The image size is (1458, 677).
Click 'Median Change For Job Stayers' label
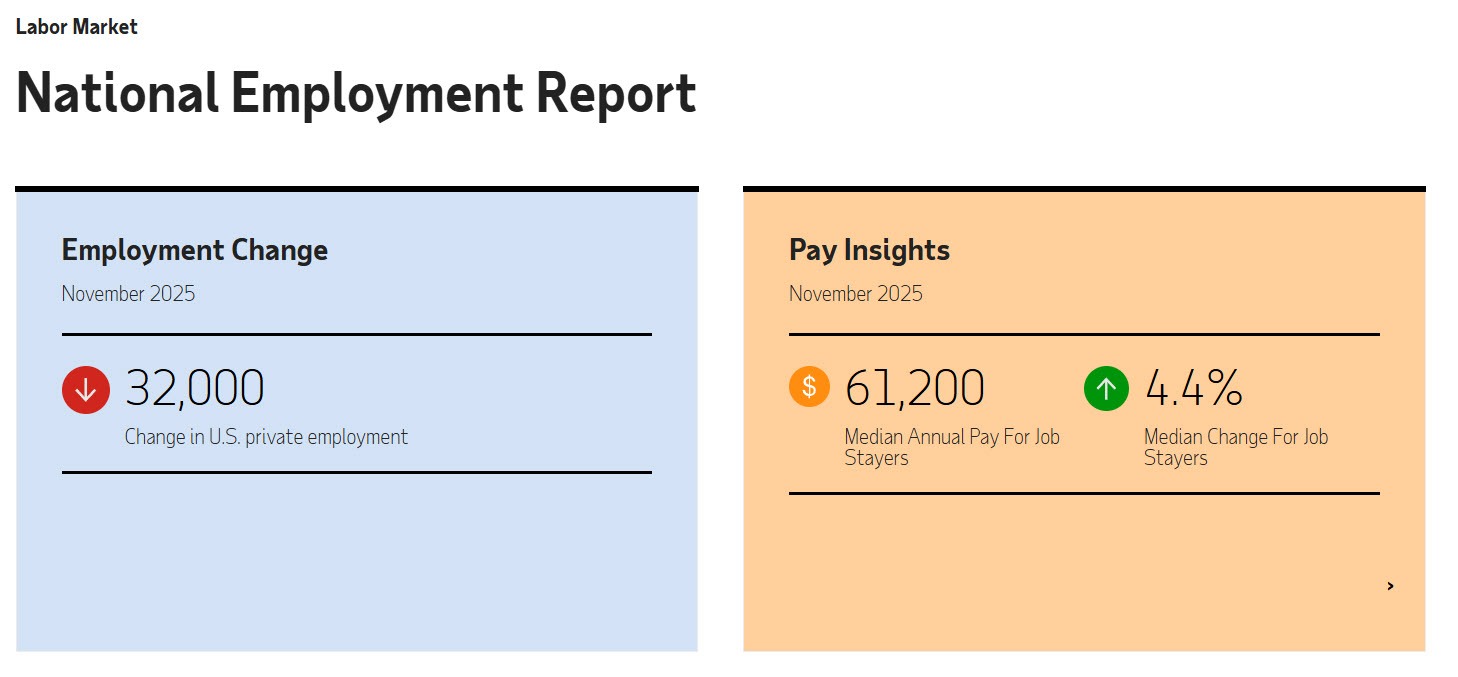pyautogui.click(x=1235, y=447)
